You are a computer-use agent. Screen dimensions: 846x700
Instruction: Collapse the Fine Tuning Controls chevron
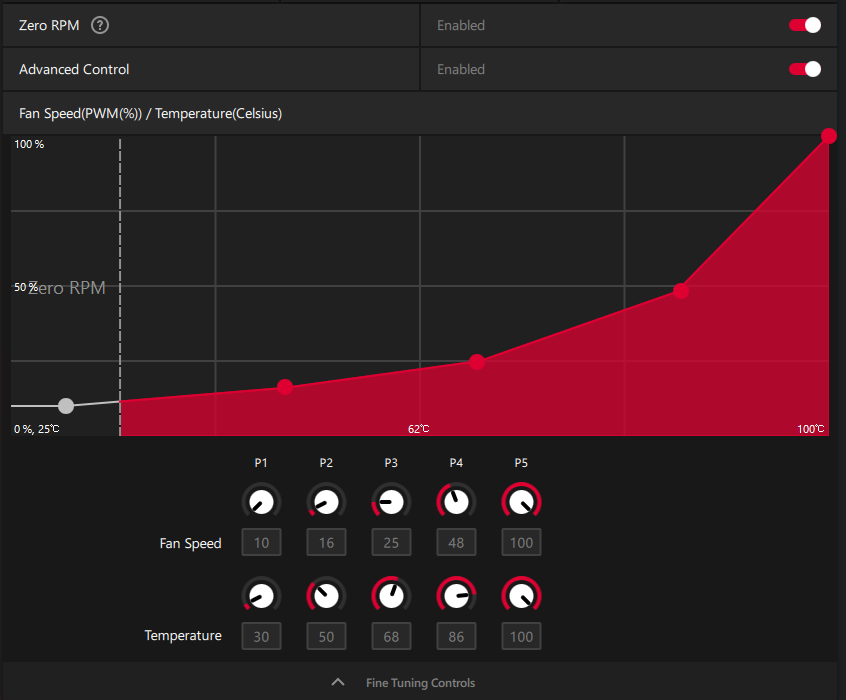338,682
